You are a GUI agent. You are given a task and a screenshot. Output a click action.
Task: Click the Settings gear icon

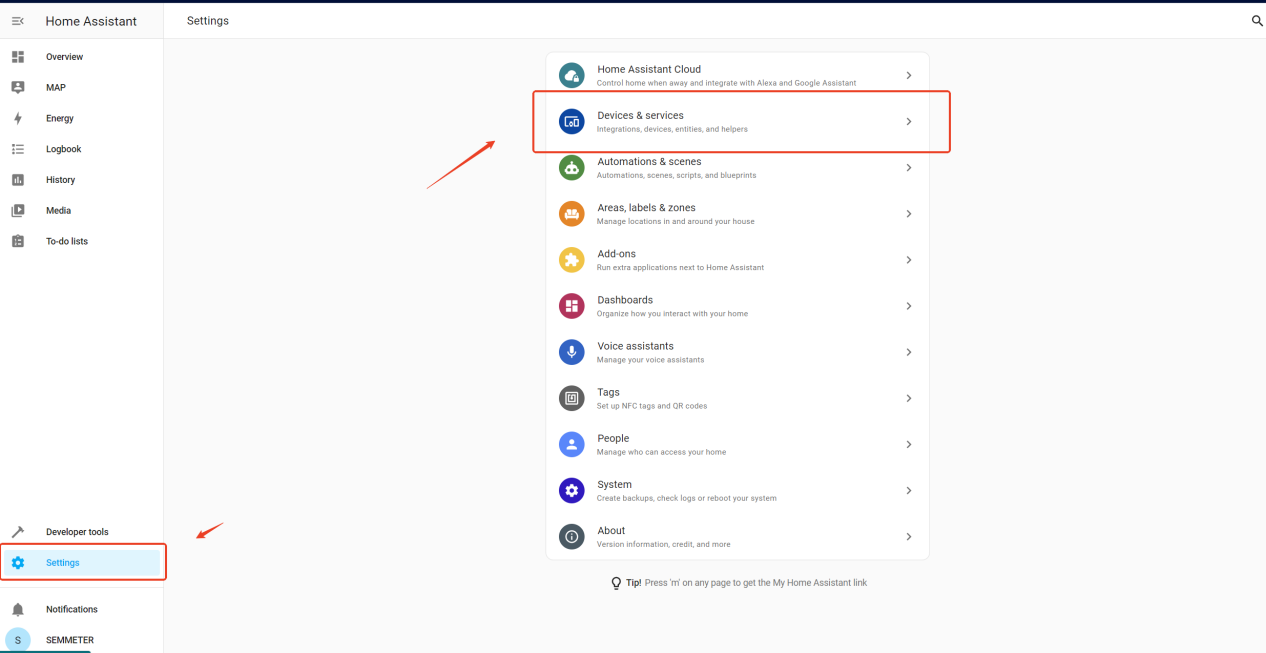point(17,563)
